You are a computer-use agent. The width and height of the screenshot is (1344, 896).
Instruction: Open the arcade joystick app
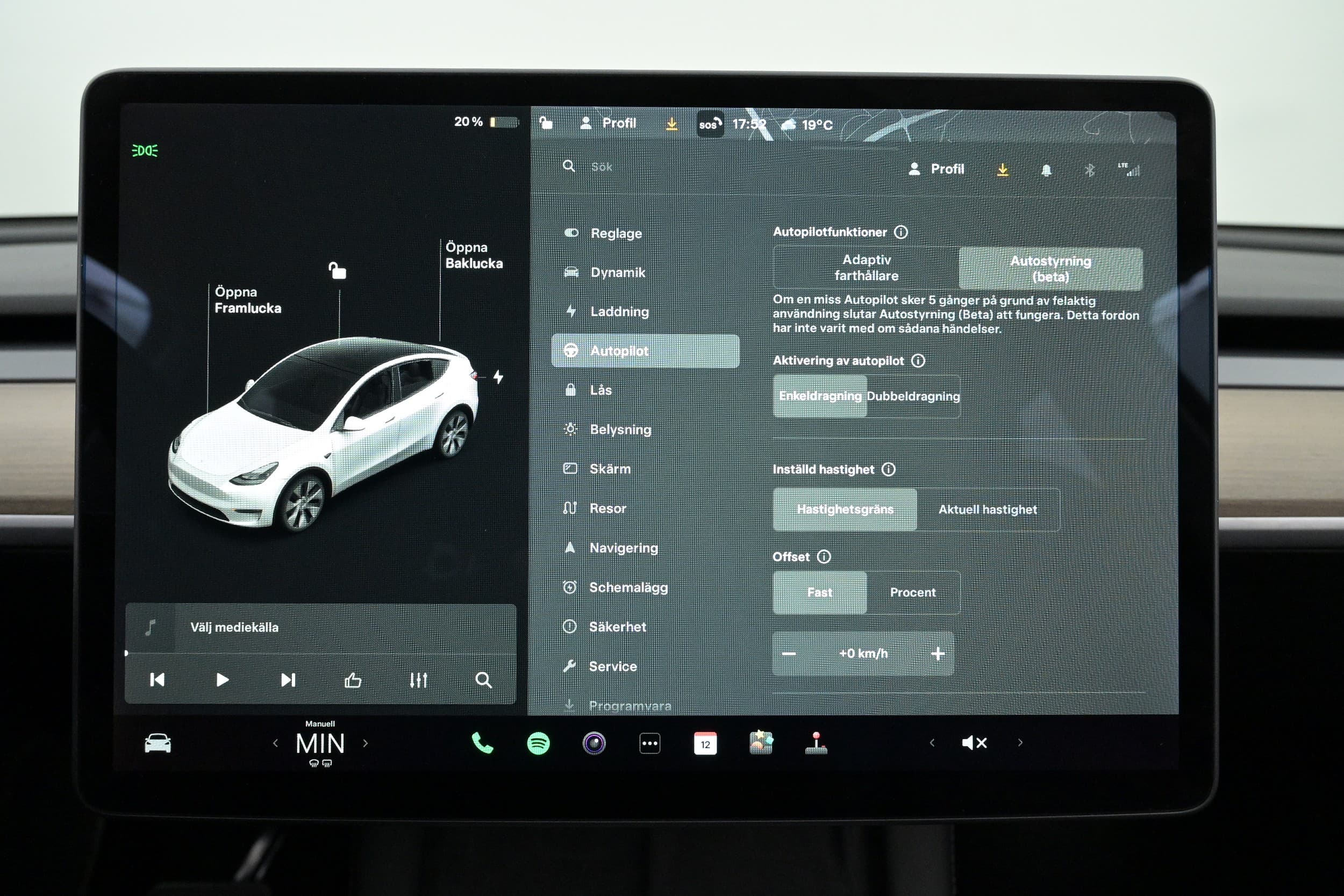pos(816,743)
